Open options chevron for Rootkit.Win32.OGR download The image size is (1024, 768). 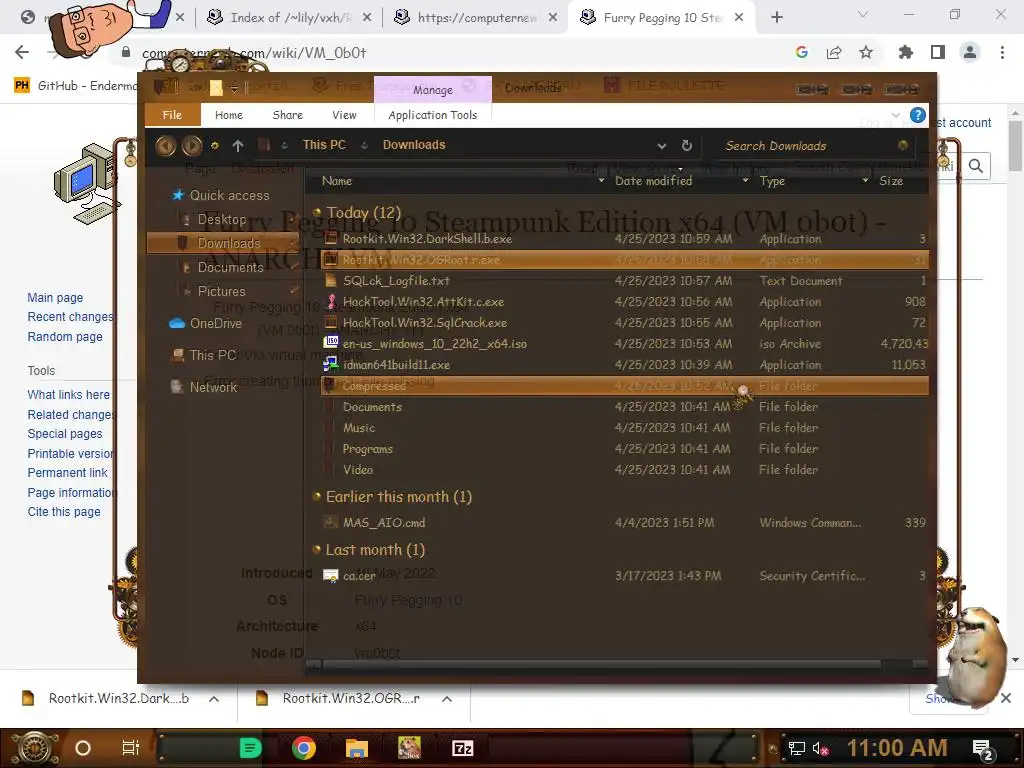click(x=447, y=699)
